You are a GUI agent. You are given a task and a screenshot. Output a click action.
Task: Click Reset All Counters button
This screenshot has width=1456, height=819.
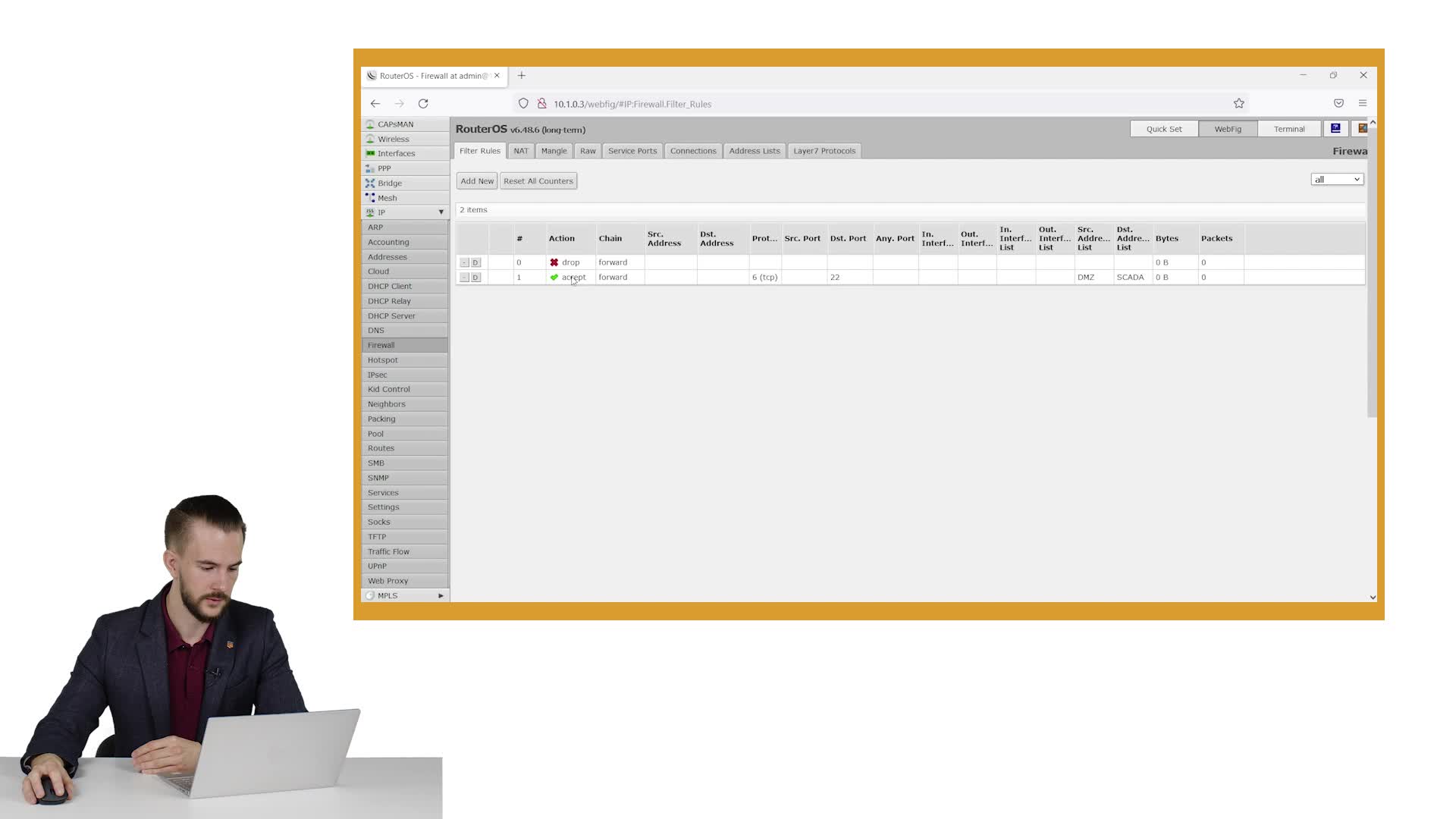coord(538,181)
